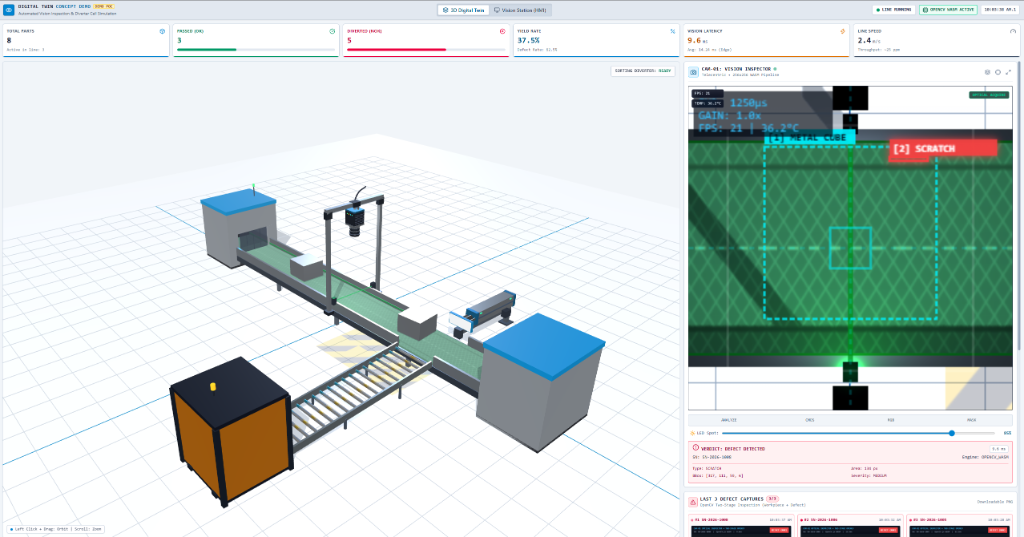Switch to the Vision Station (HMI) tab
The width and height of the screenshot is (1024, 537).
point(520,10)
